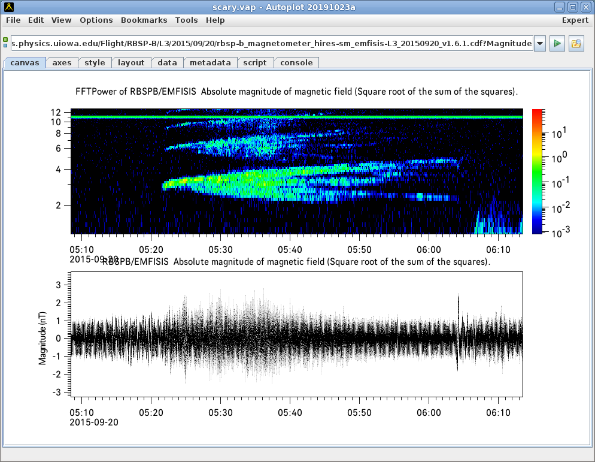The width and height of the screenshot is (595, 462).
Task: Click the green play go button
Action: coord(557,44)
